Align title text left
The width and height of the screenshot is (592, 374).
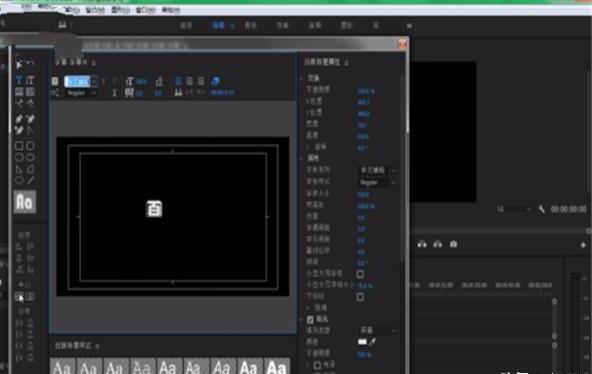178,81
